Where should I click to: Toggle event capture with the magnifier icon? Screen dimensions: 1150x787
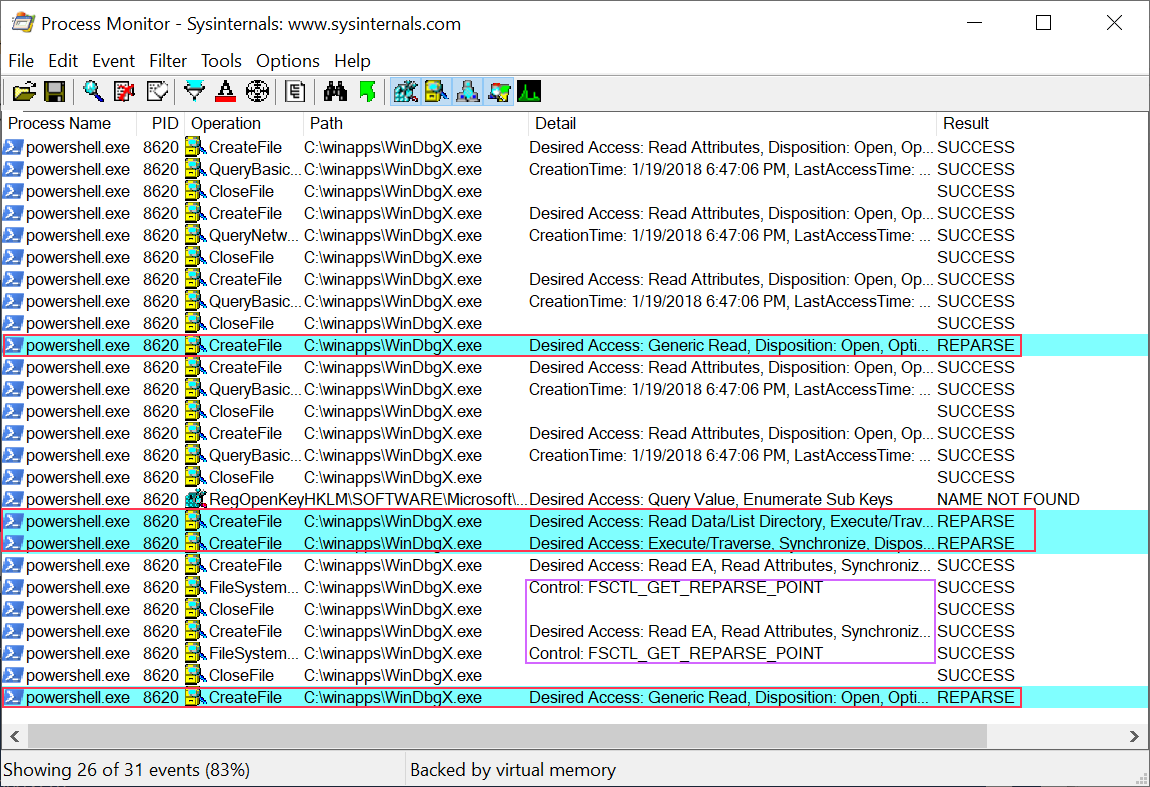point(93,92)
